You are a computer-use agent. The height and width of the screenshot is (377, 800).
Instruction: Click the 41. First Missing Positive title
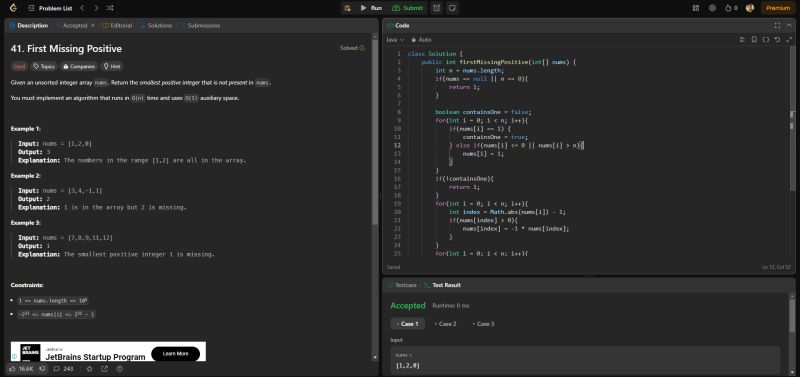point(66,48)
